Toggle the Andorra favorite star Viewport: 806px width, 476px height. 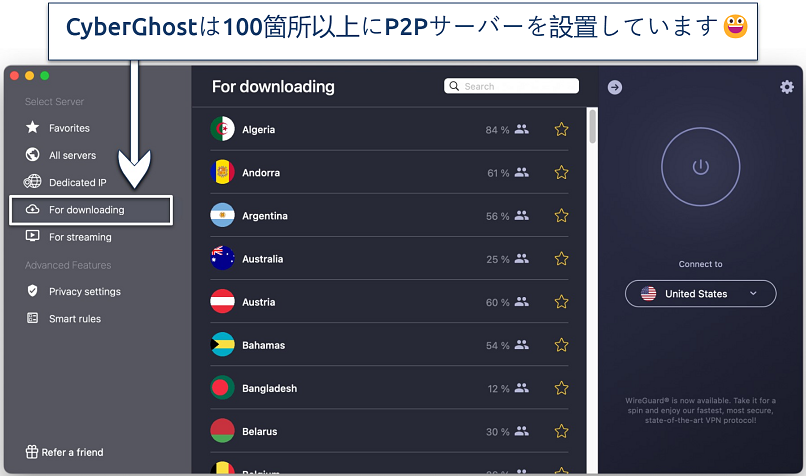[561, 172]
